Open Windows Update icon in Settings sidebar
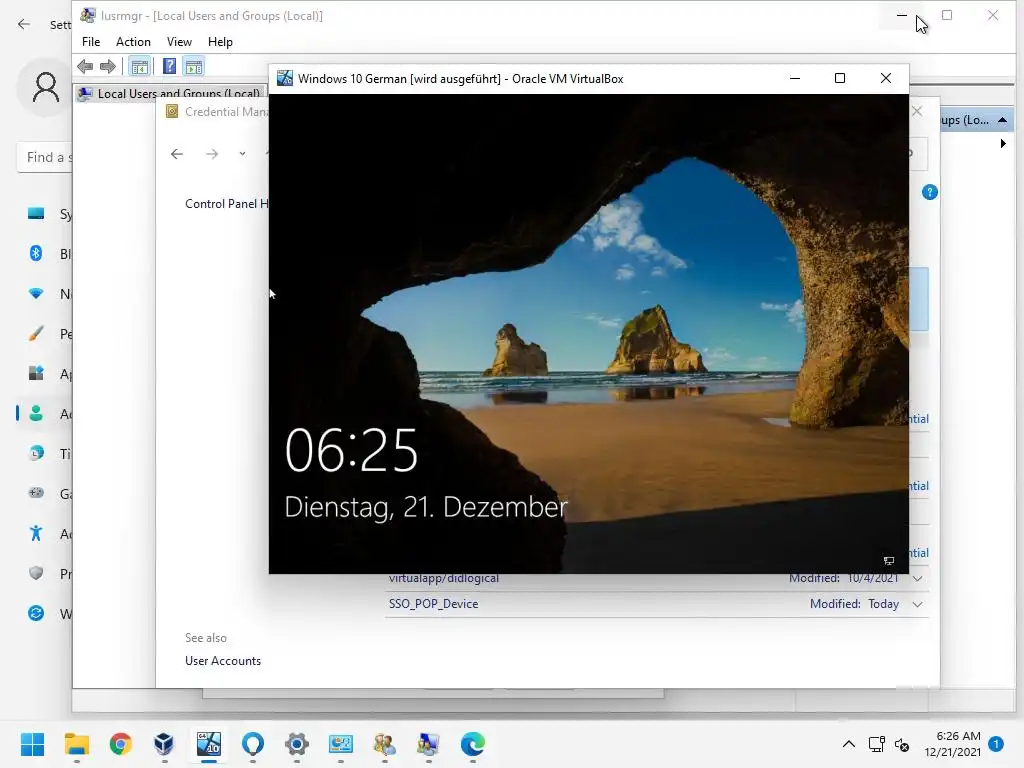 pyautogui.click(x=36, y=613)
